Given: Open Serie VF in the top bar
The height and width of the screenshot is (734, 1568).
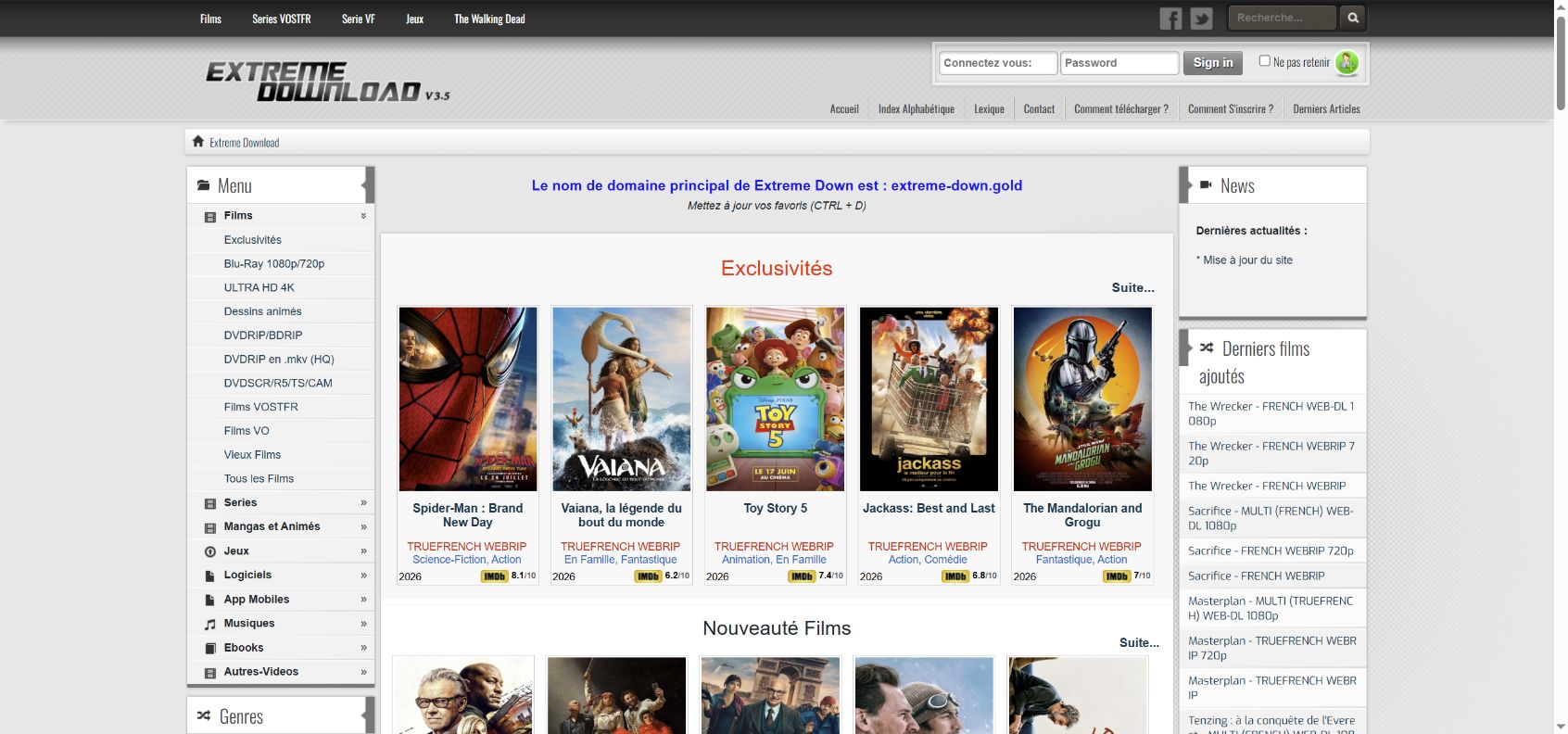Looking at the screenshot, I should coord(358,19).
